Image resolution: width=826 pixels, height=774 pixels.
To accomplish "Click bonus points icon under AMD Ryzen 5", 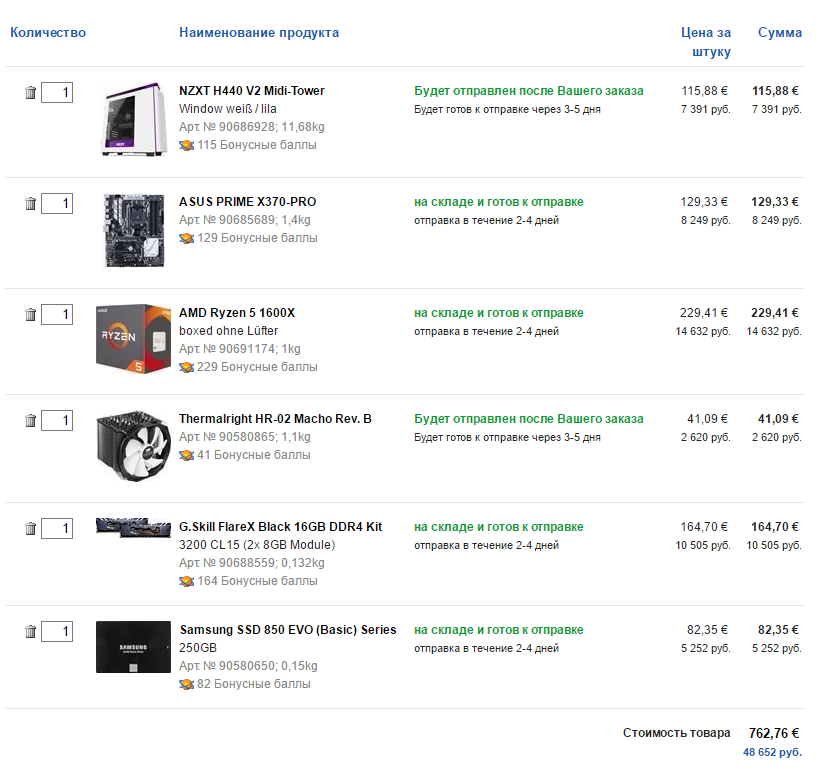I will click(186, 367).
